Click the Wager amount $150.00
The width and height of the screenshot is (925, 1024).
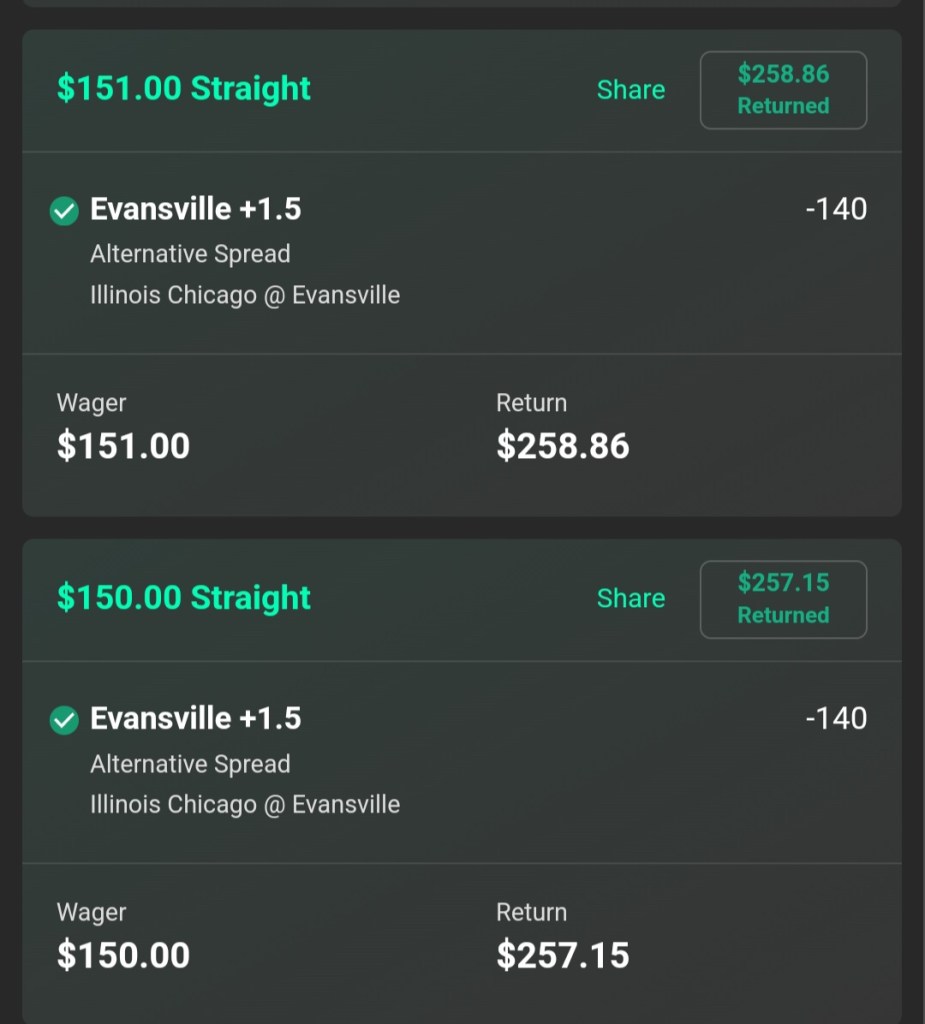click(x=123, y=955)
